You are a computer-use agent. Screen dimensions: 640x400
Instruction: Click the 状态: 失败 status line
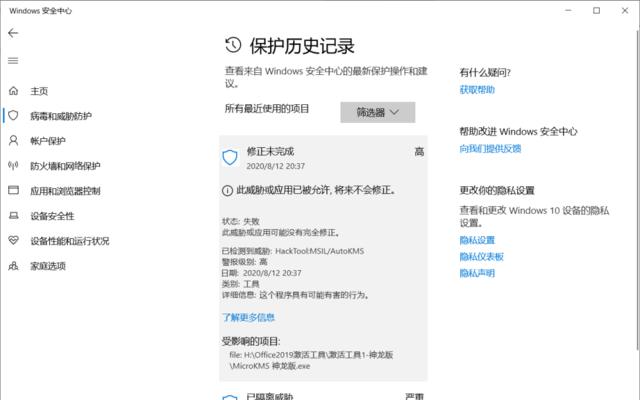241,221
